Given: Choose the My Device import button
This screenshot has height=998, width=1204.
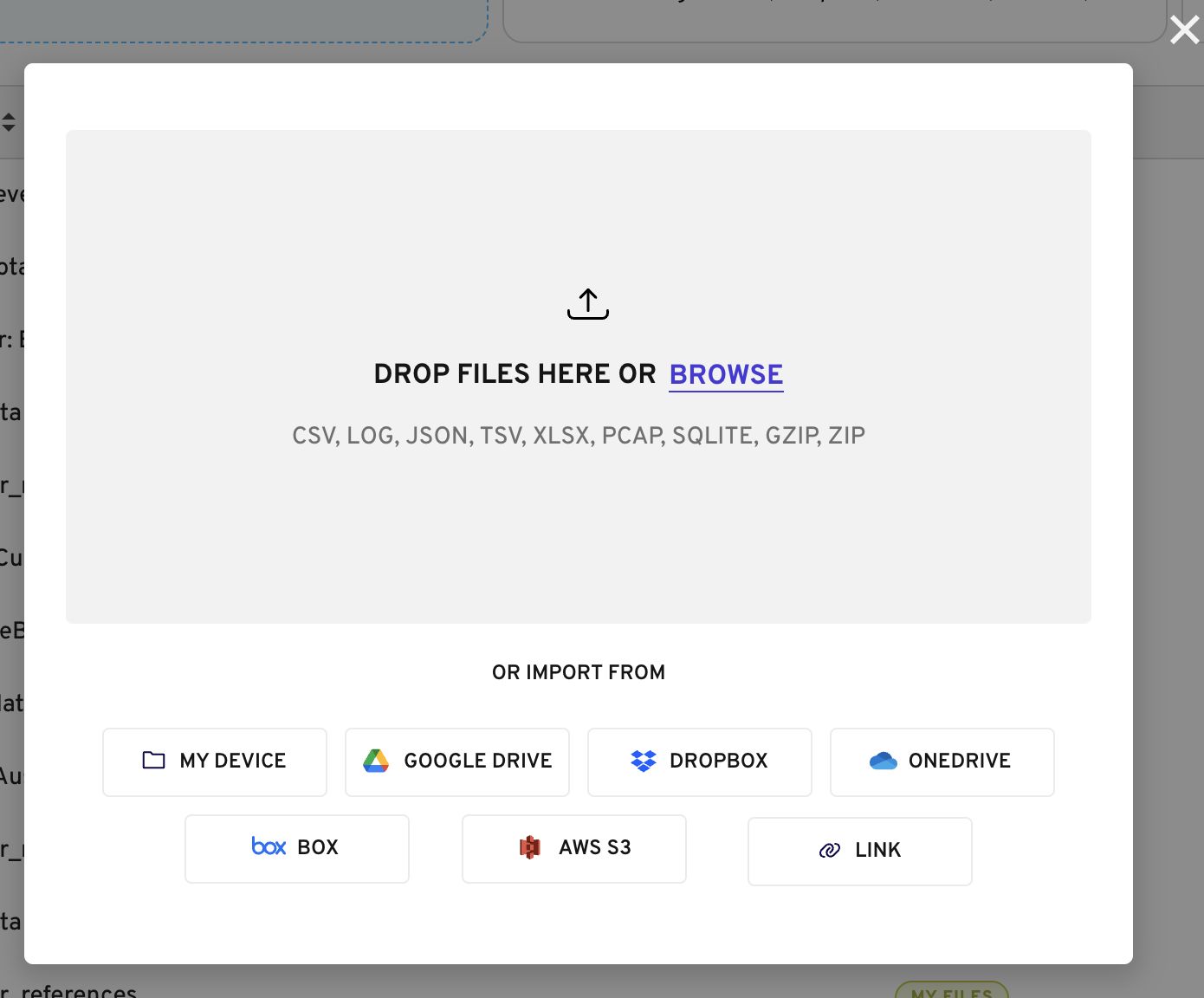Looking at the screenshot, I should pos(215,762).
